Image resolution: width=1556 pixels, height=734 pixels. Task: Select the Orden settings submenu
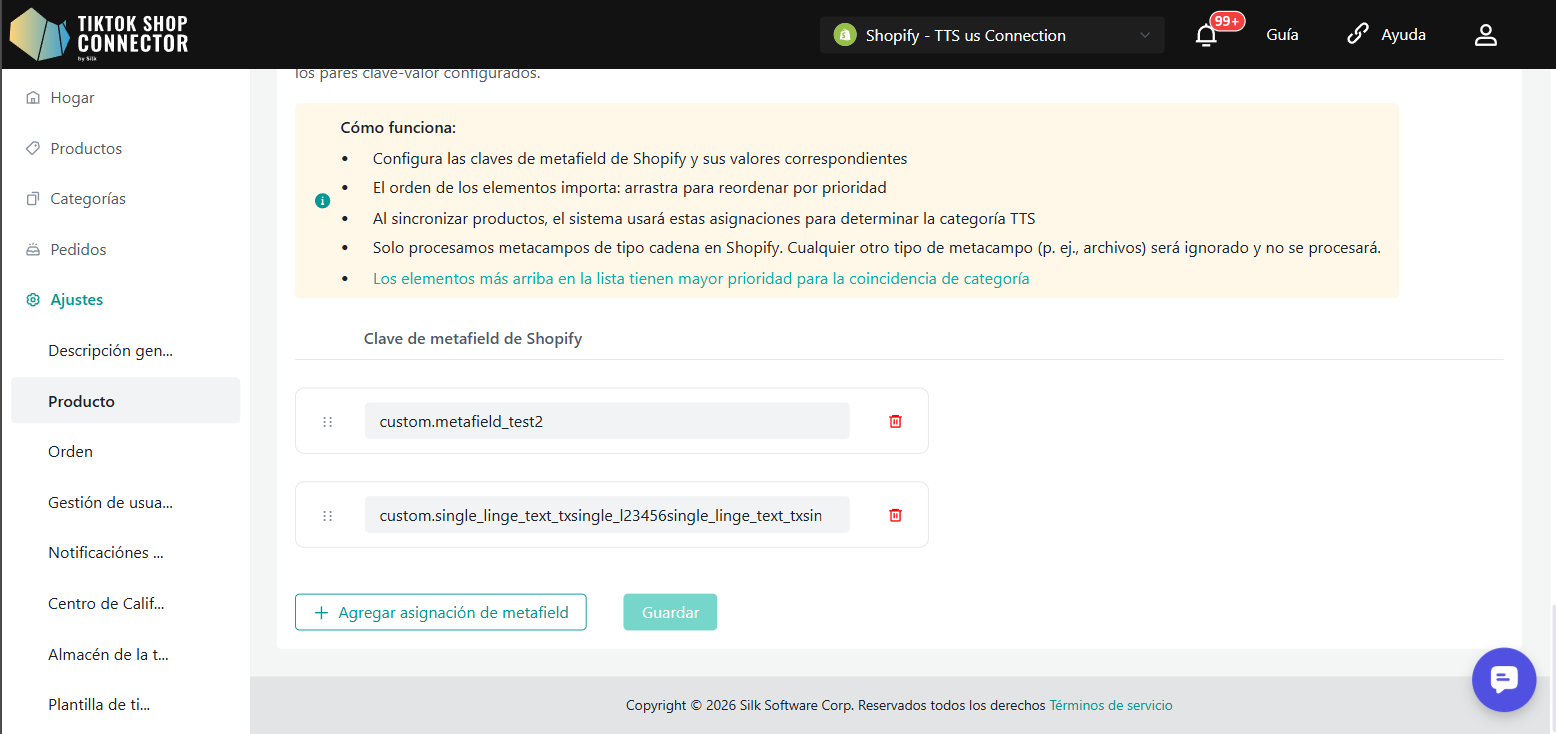click(x=70, y=452)
